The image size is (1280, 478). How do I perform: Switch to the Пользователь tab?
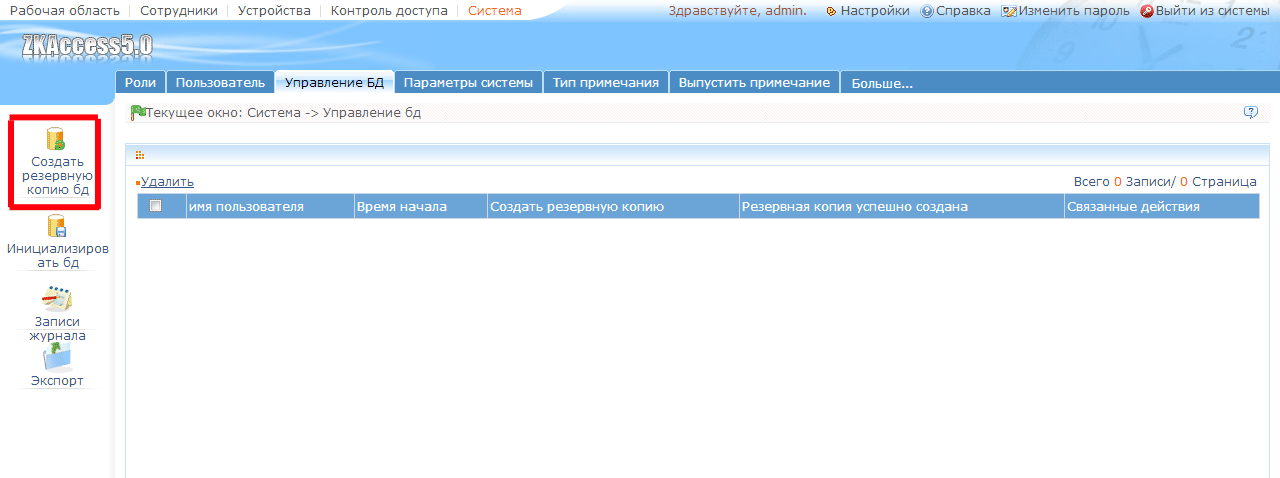pyautogui.click(x=220, y=83)
